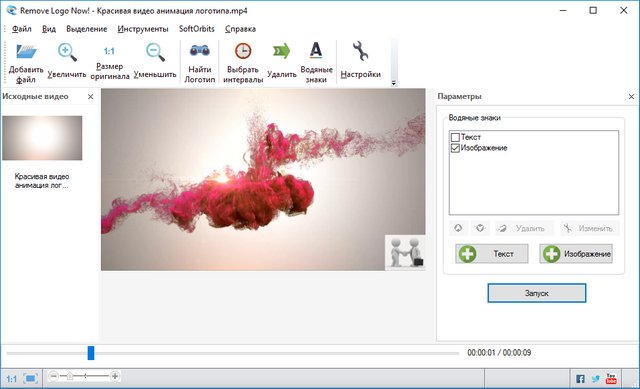This screenshot has width=640, height=389.
Task: Click the zoom slider handle
Action: pyautogui.click(x=70, y=376)
